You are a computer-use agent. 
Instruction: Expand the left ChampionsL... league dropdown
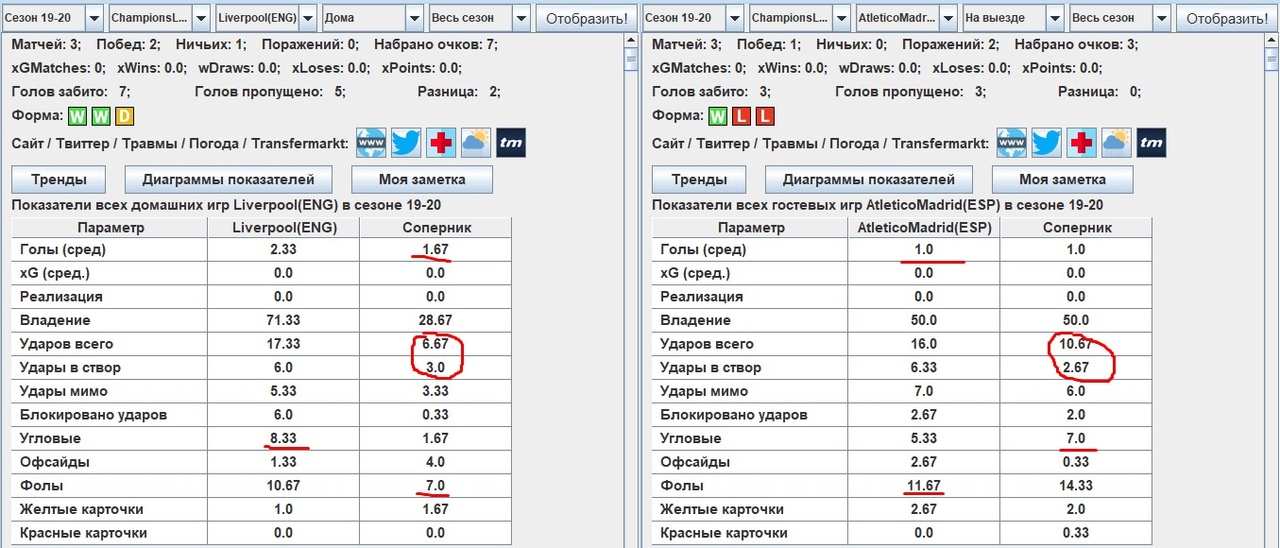pos(200,18)
